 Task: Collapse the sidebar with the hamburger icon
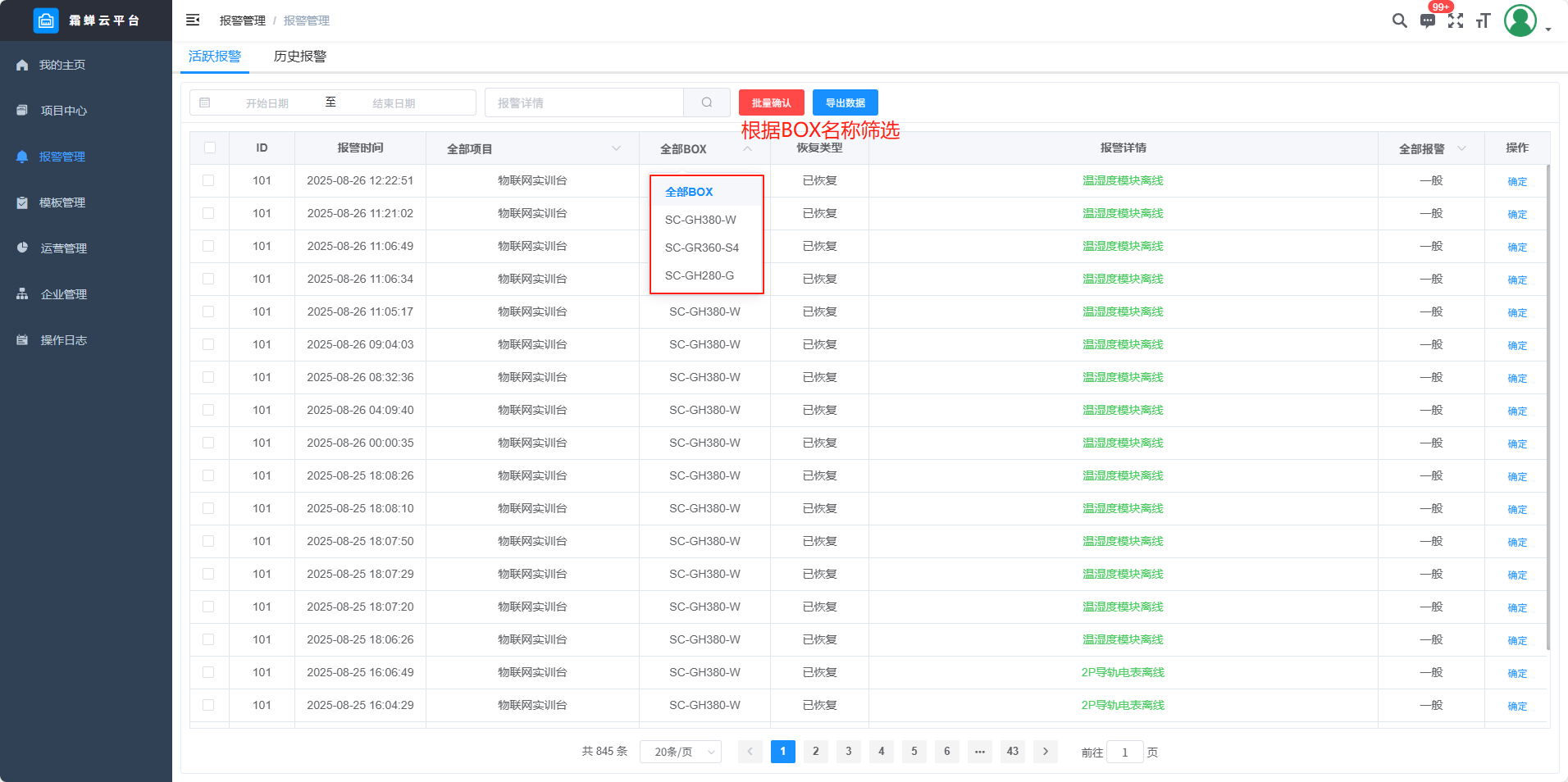(193, 20)
